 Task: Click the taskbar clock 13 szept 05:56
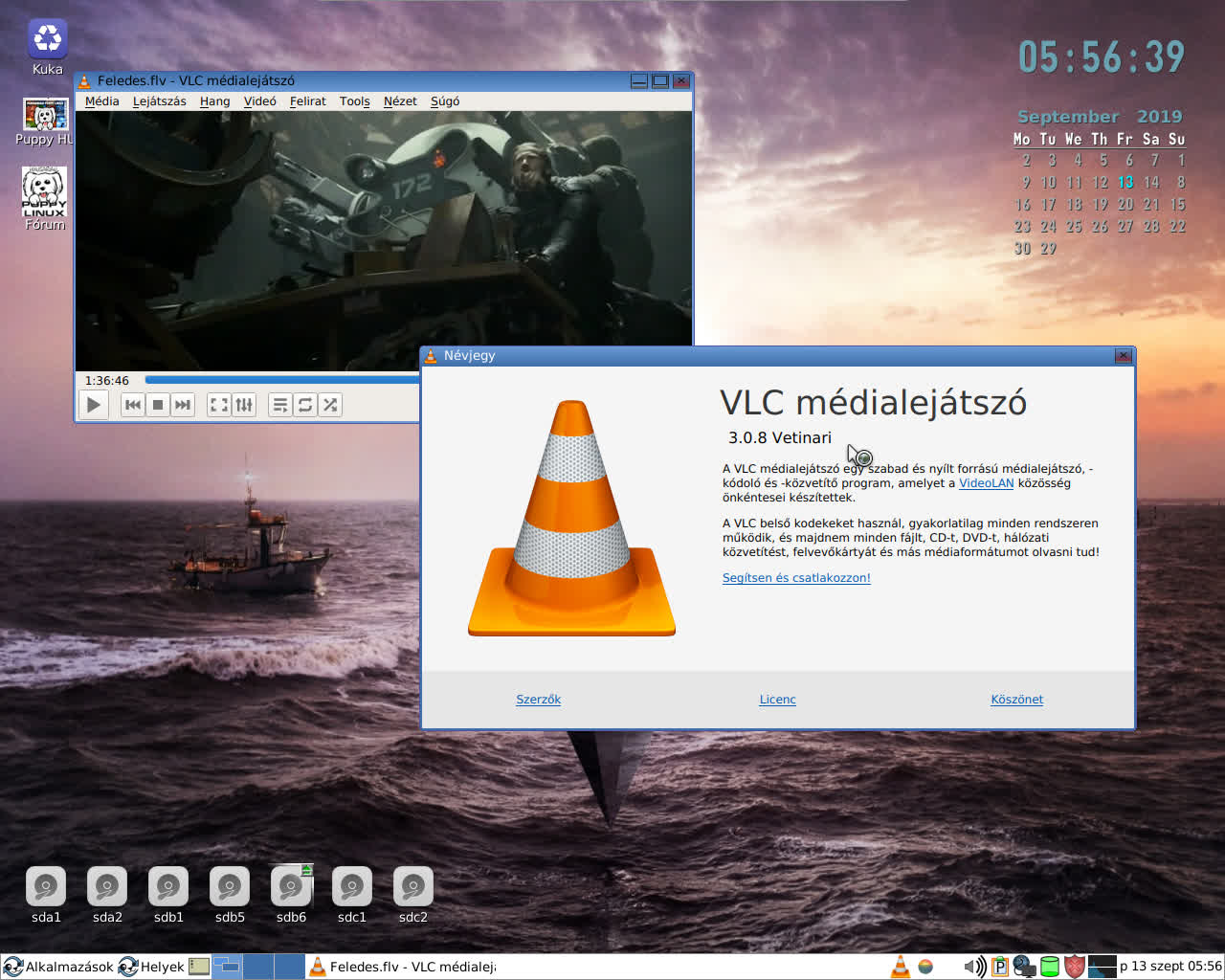click(x=1170, y=967)
